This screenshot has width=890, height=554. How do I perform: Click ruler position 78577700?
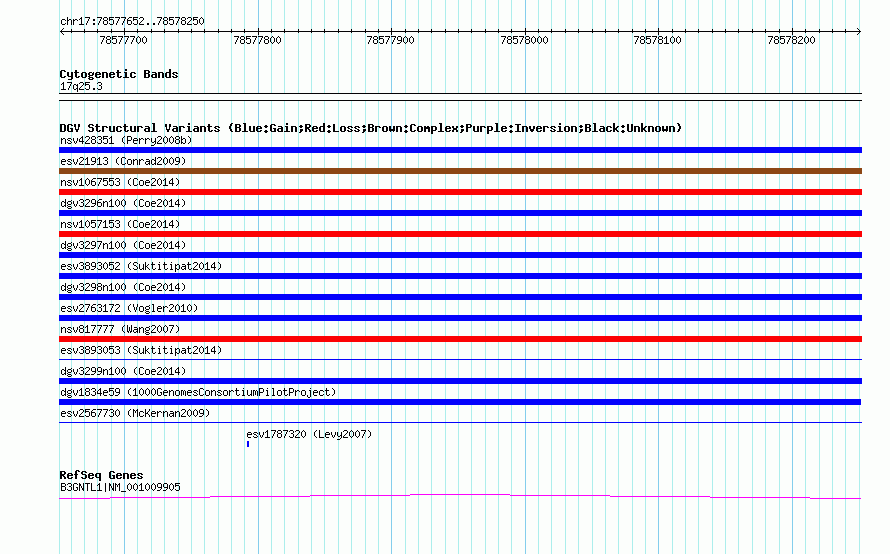coord(123,40)
